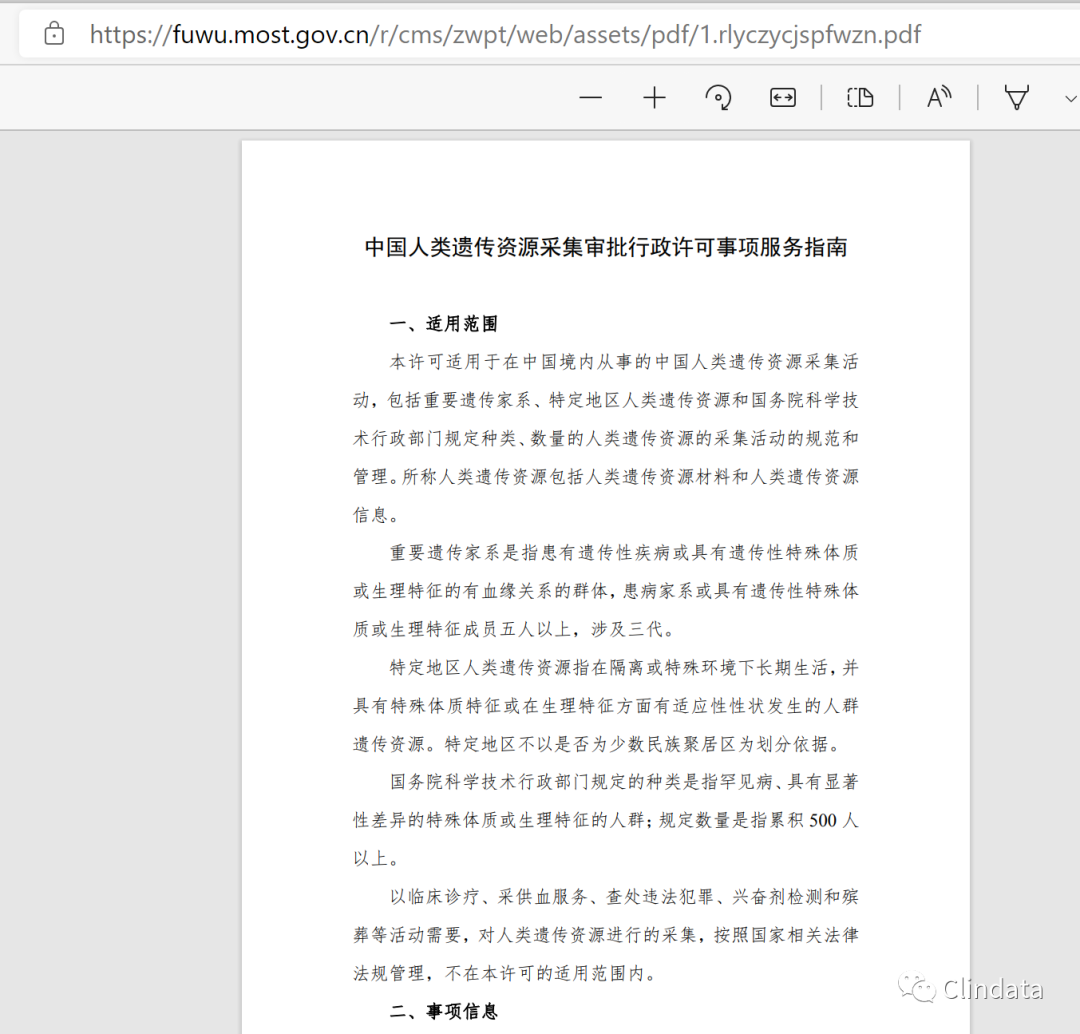Viewport: 1080px width, 1034px height.
Task: Select the Draw pen tool
Action: tap(1017, 98)
